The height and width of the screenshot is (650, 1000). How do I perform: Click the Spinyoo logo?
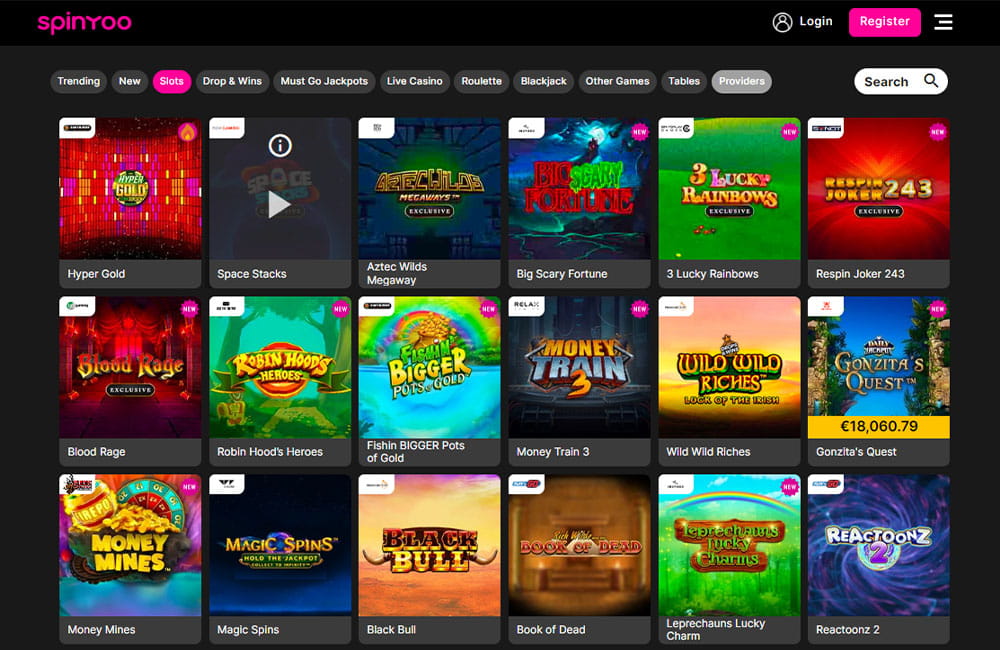pos(85,23)
